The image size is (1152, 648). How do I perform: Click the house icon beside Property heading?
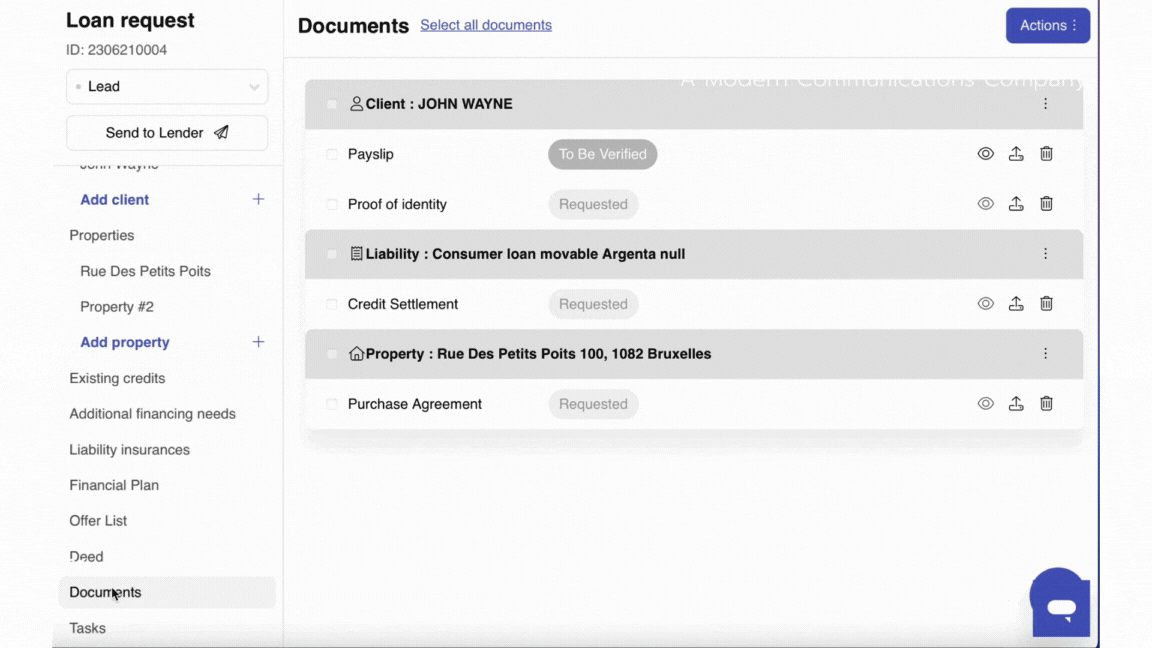(356, 353)
